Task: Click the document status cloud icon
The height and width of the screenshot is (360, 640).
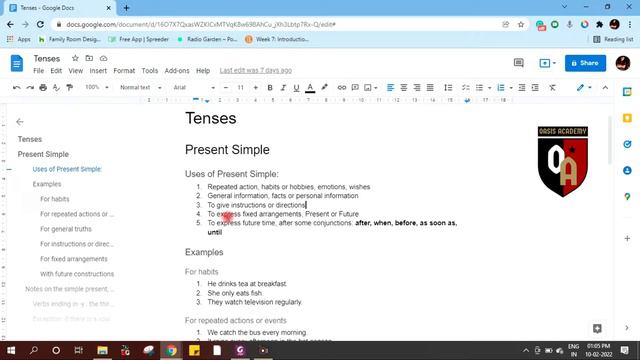Action: (x=103, y=58)
